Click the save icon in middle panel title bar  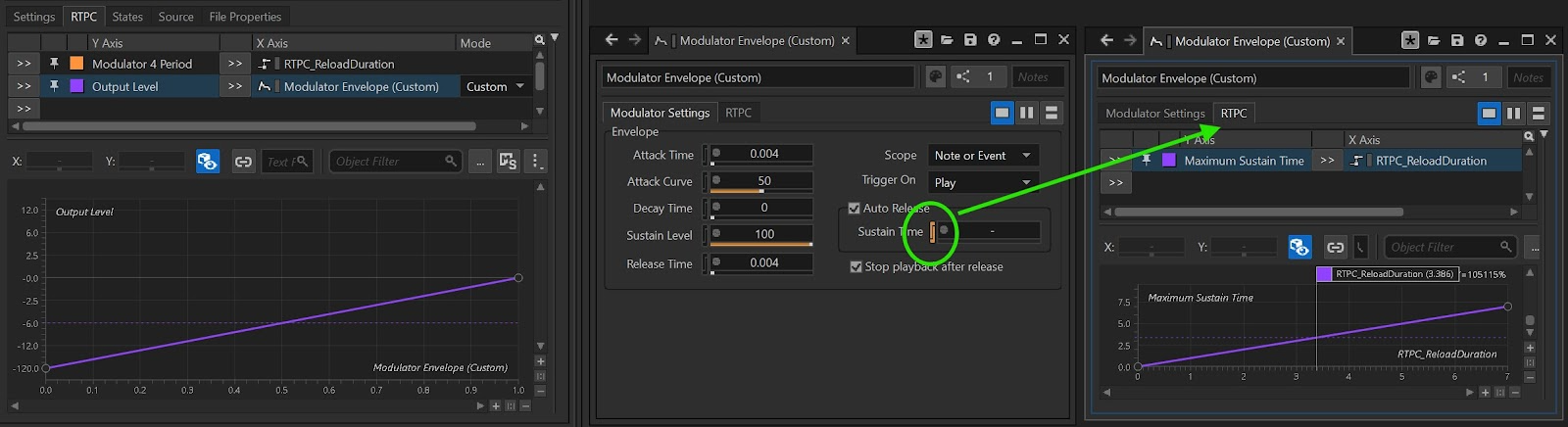(x=970, y=40)
